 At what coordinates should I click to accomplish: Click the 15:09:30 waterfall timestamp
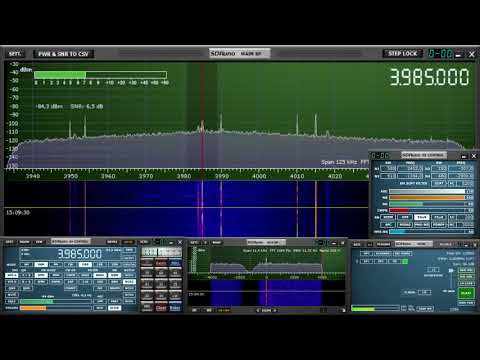pos(18,212)
